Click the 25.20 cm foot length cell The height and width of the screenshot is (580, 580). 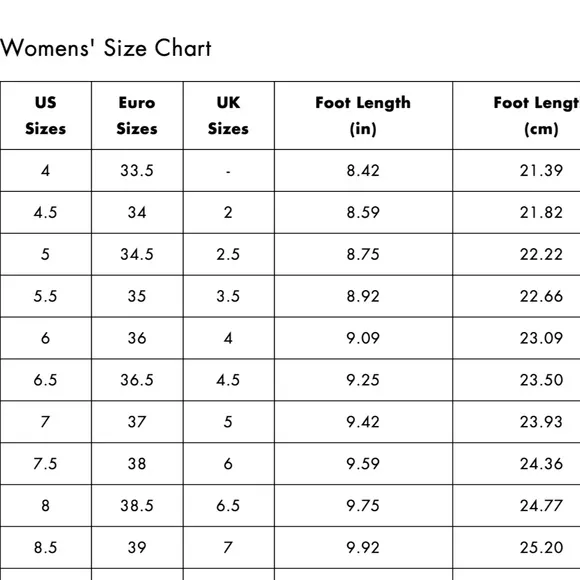[x=516, y=547]
